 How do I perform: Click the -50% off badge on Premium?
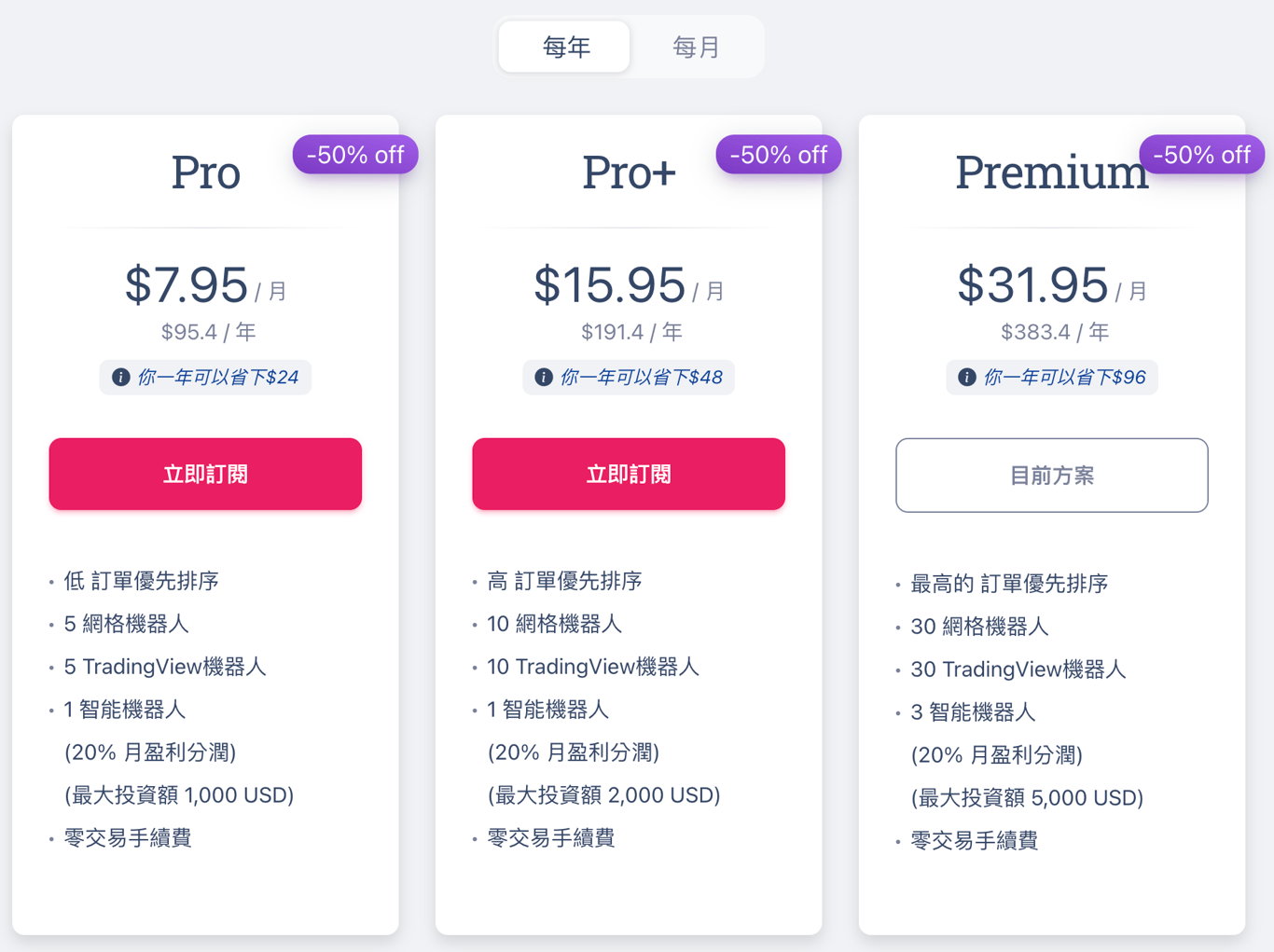(x=1202, y=155)
